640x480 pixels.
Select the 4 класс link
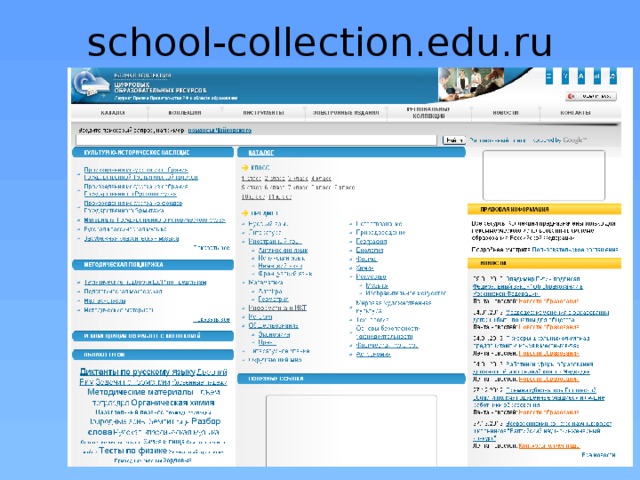click(322, 178)
